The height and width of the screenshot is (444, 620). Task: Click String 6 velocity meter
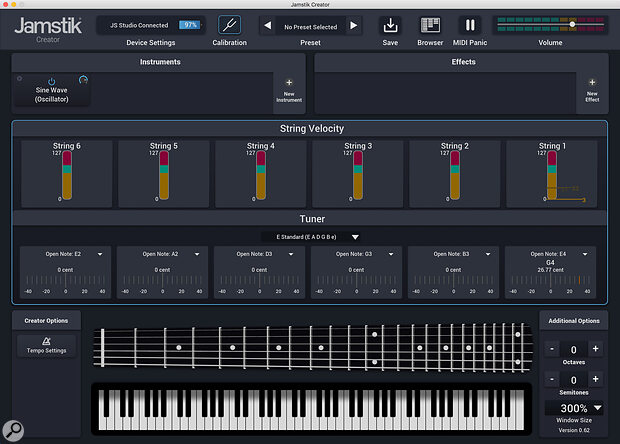click(67, 175)
